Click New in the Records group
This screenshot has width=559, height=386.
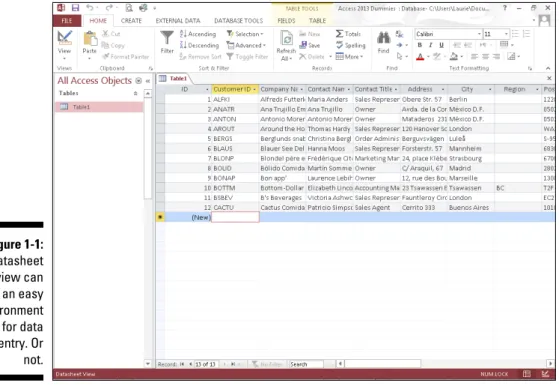point(310,34)
